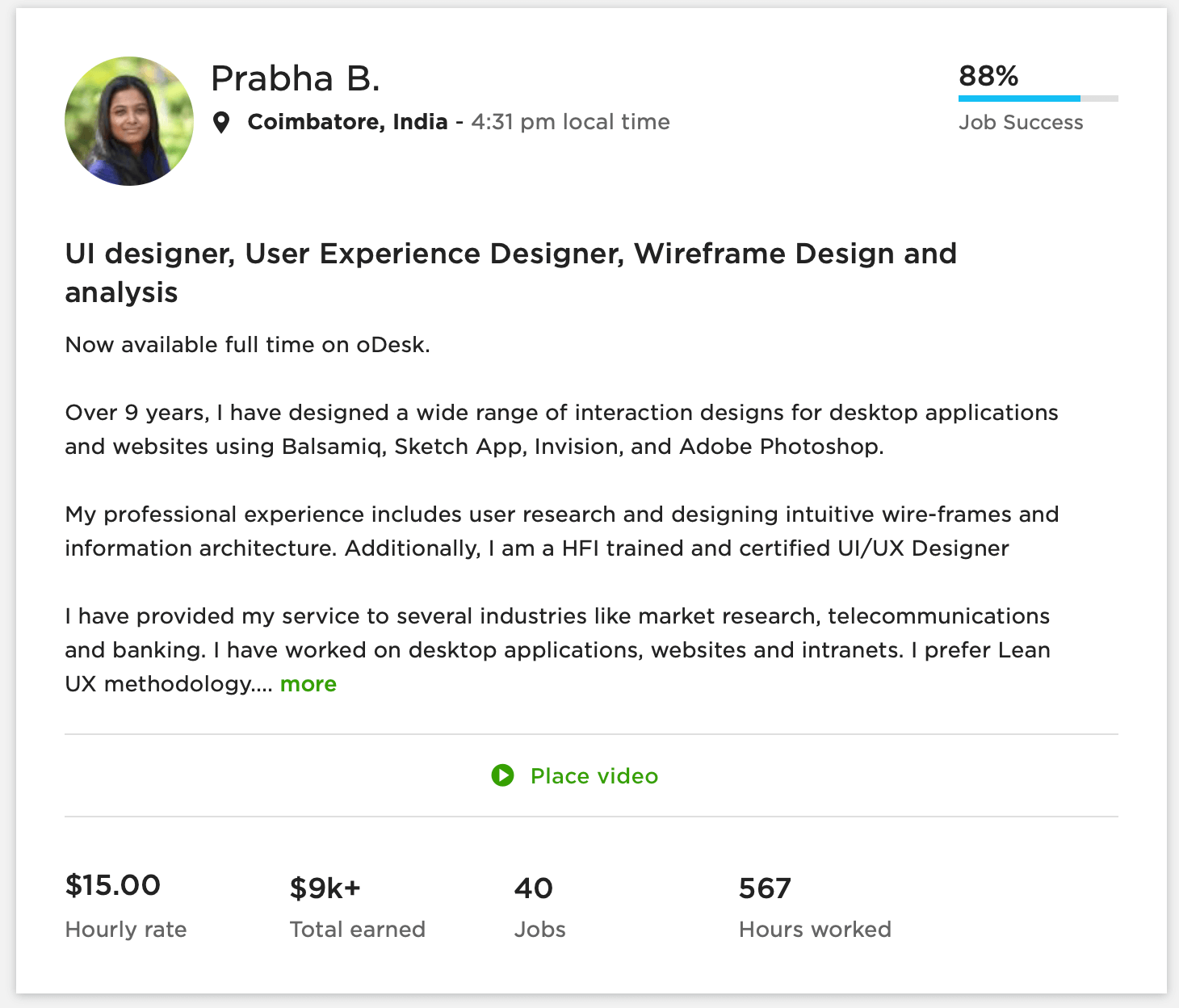Click the 567 hours worked figure
1179x1008 pixels.
764,888
